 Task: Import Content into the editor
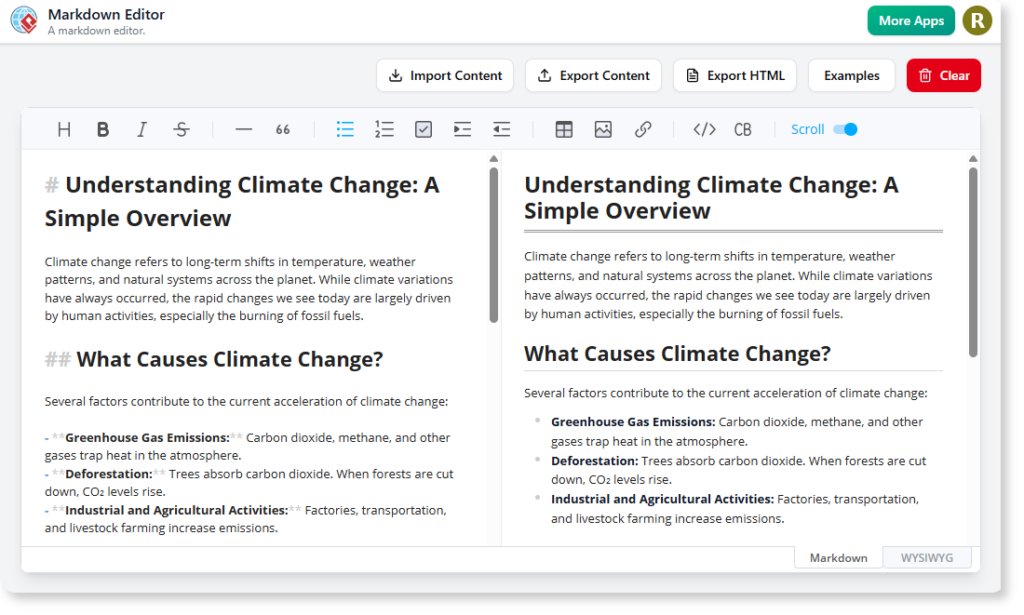click(x=444, y=75)
